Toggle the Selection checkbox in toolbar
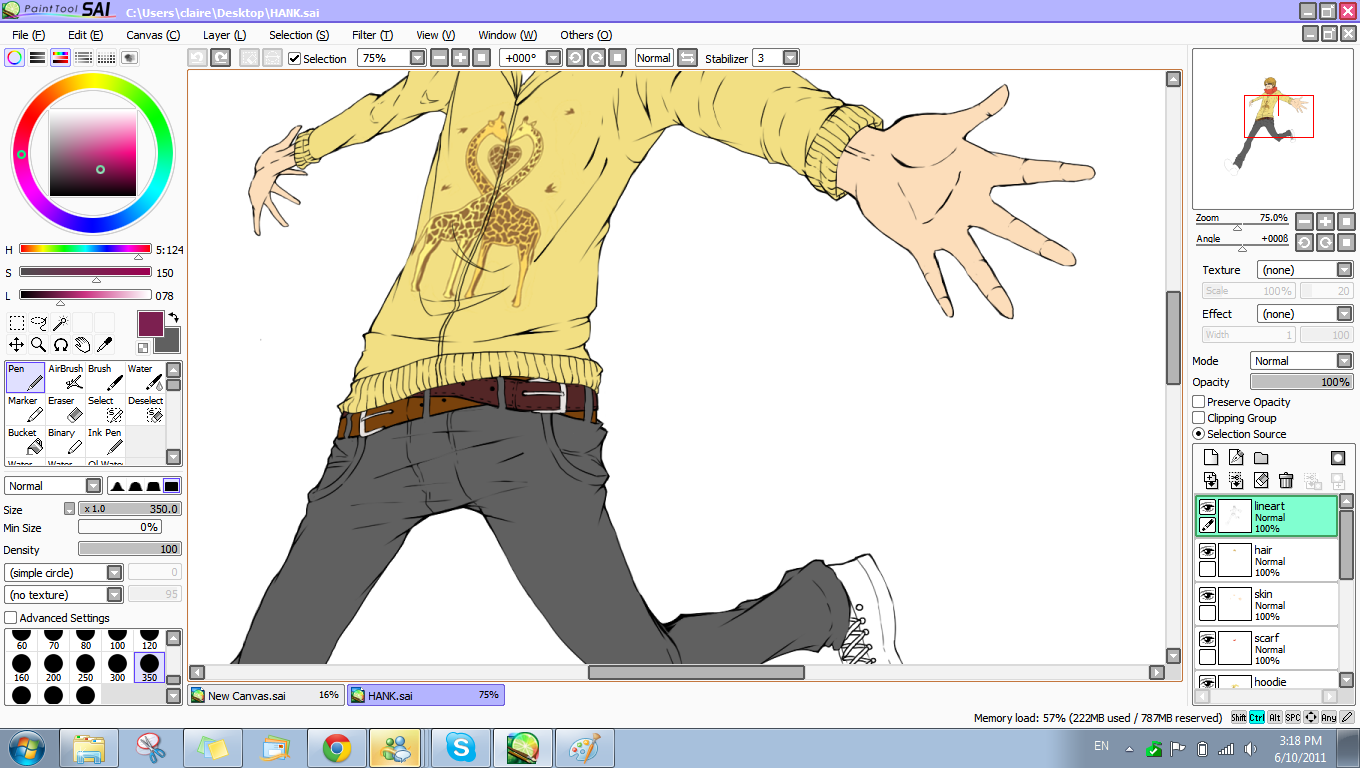 pyautogui.click(x=294, y=59)
